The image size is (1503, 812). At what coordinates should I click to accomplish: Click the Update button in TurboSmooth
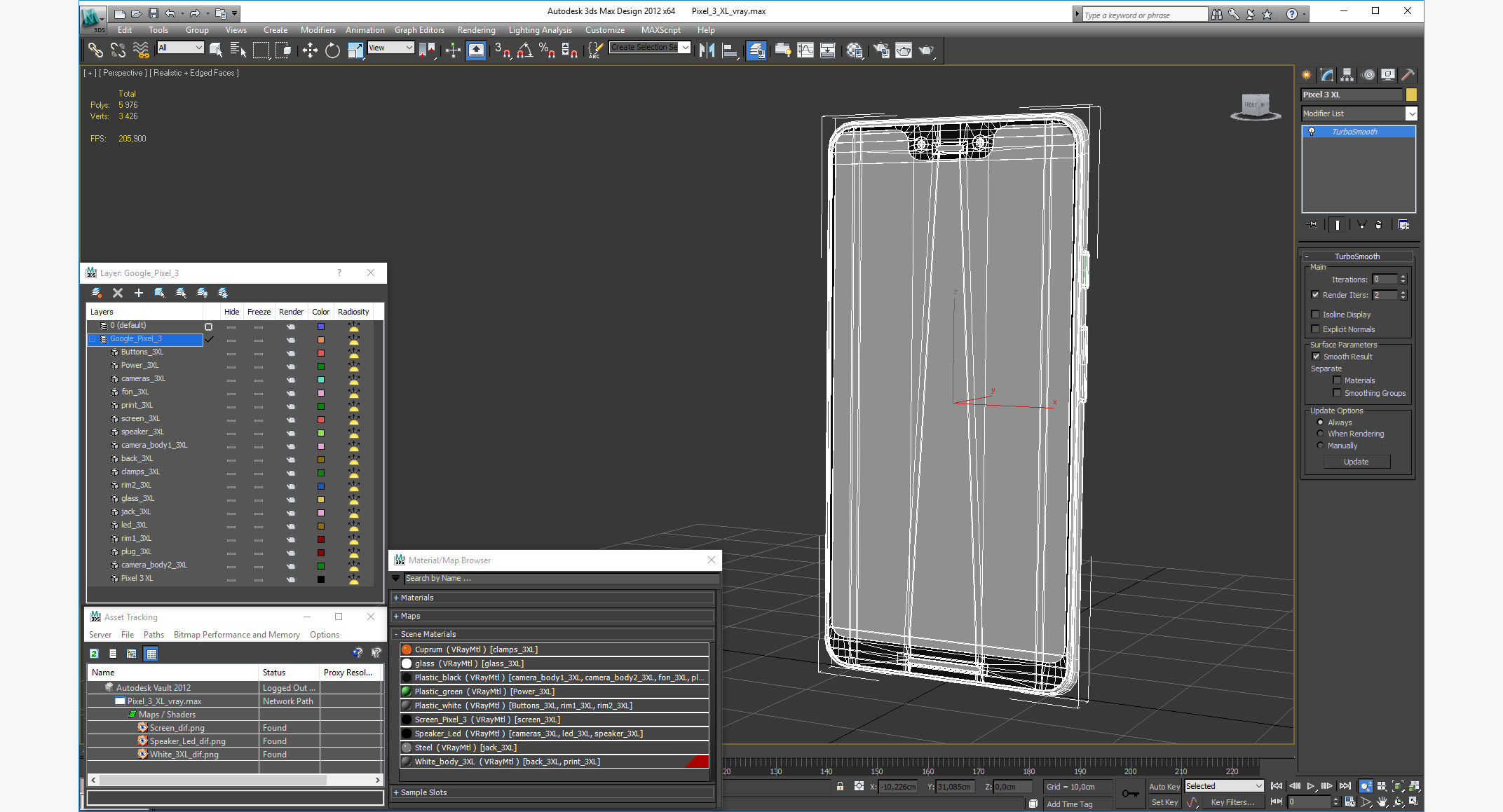[x=1356, y=462]
